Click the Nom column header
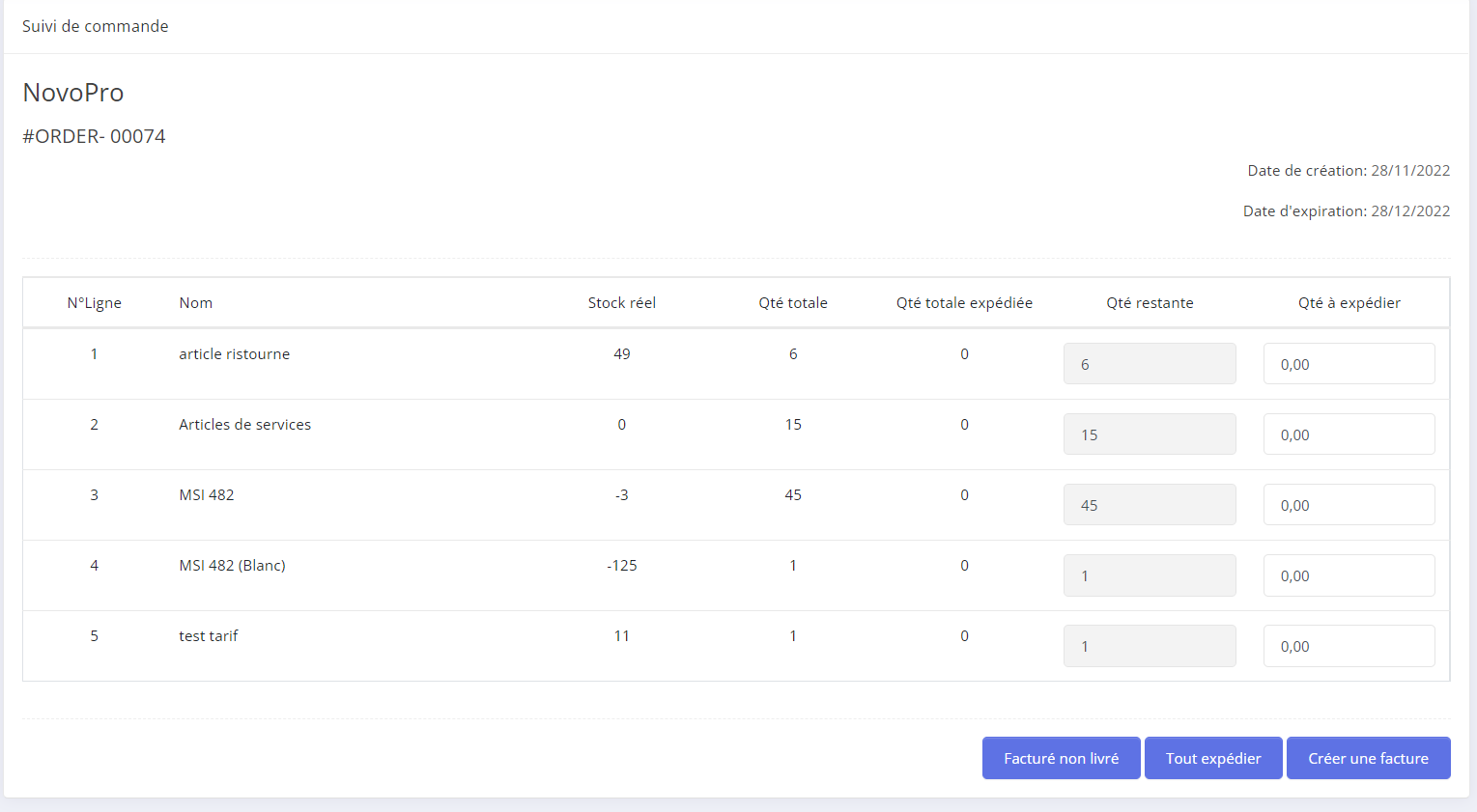1477x812 pixels. coord(195,303)
